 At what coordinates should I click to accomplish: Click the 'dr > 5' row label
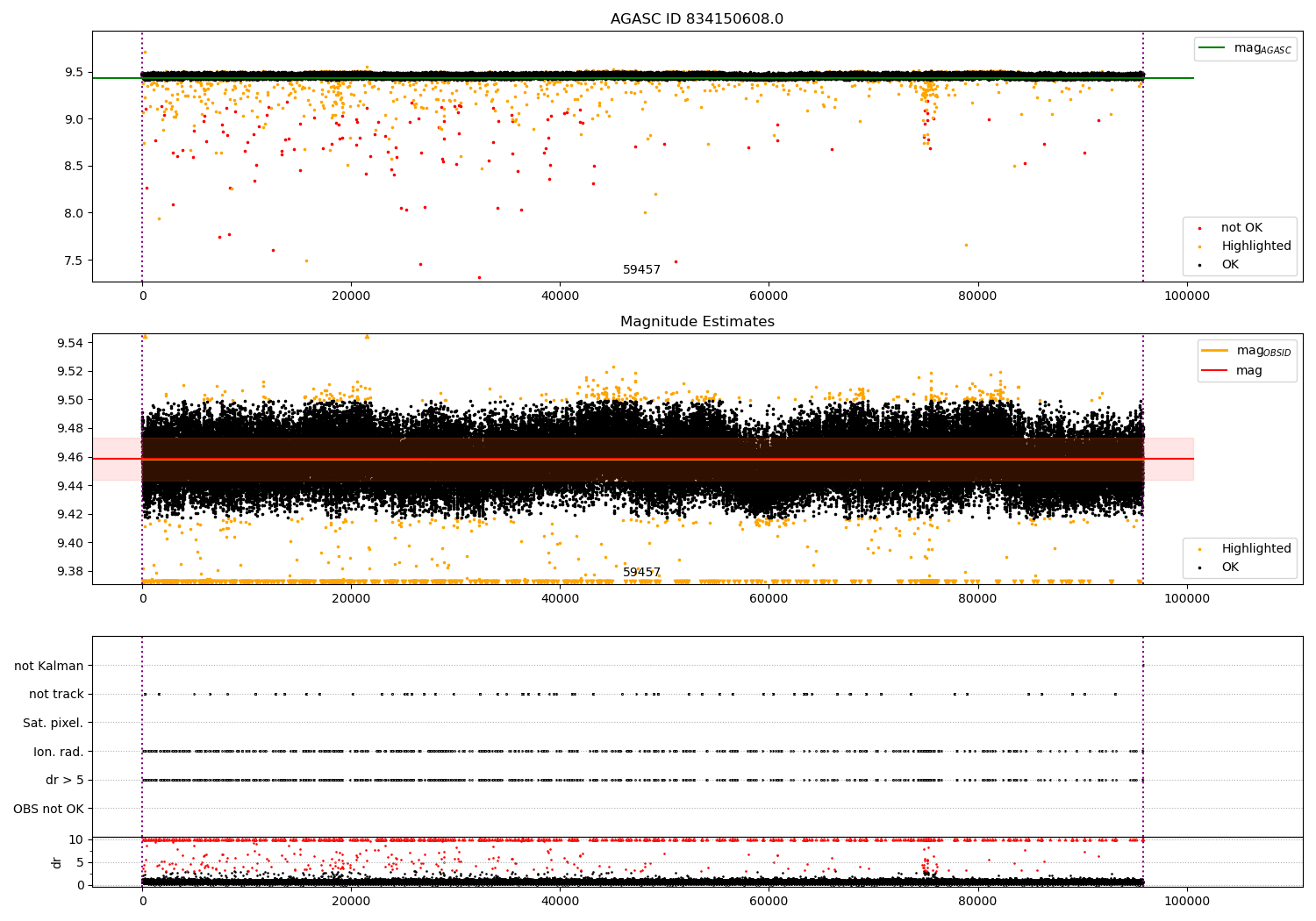pyautogui.click(x=65, y=781)
